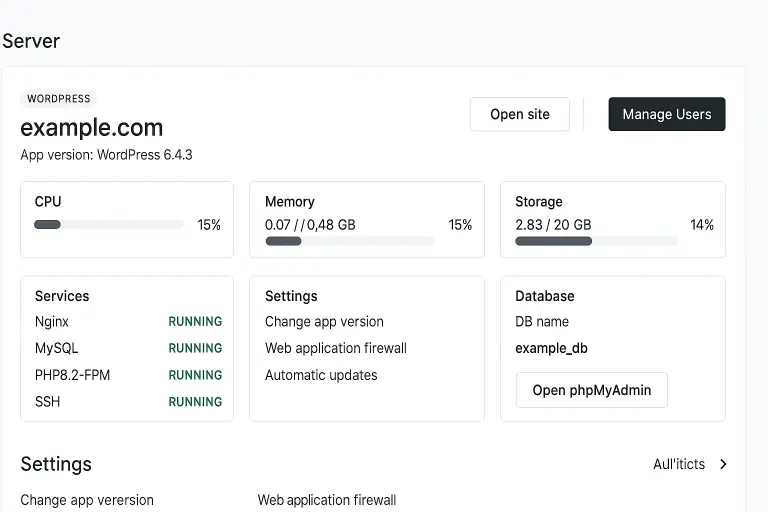The width and height of the screenshot is (768, 512).
Task: Click the CPU usage progress bar
Action: 108,225
